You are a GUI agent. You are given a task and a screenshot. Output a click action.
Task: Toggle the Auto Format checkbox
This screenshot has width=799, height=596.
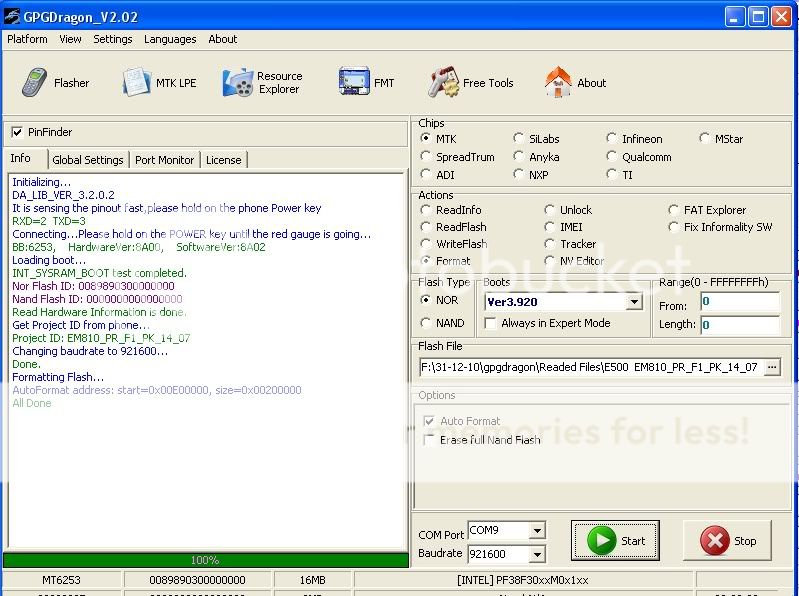pos(429,421)
